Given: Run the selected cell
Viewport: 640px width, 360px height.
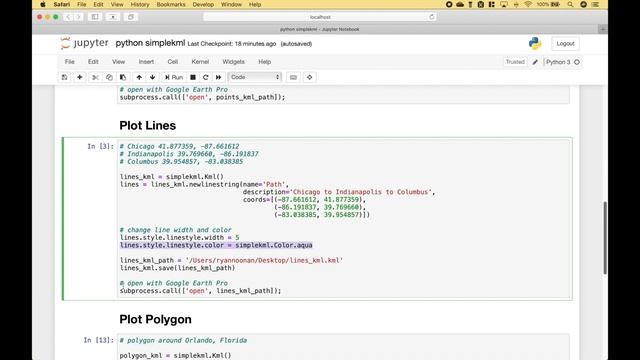Looking at the screenshot, I should (174, 77).
